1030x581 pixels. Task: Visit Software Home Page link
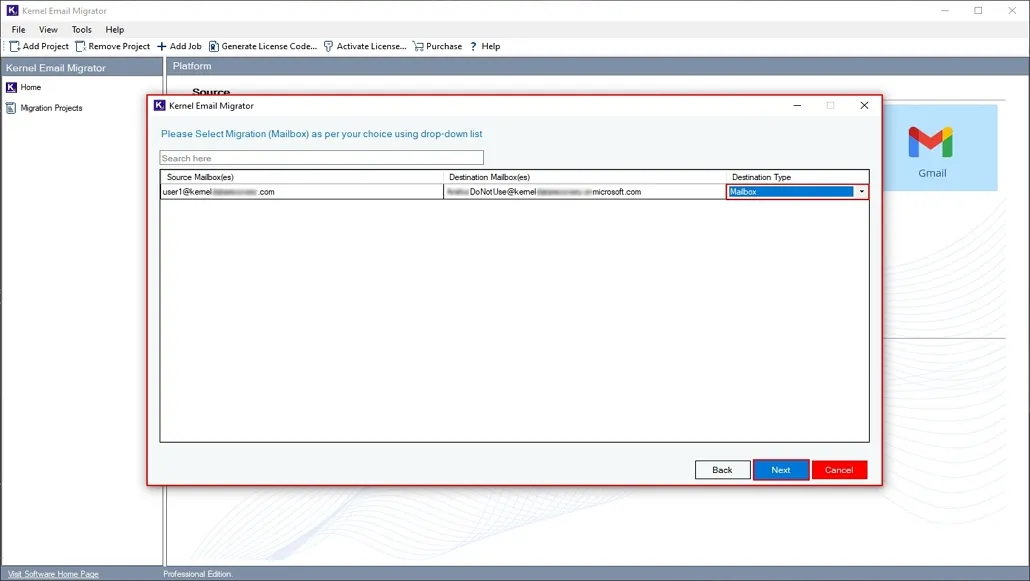point(53,574)
